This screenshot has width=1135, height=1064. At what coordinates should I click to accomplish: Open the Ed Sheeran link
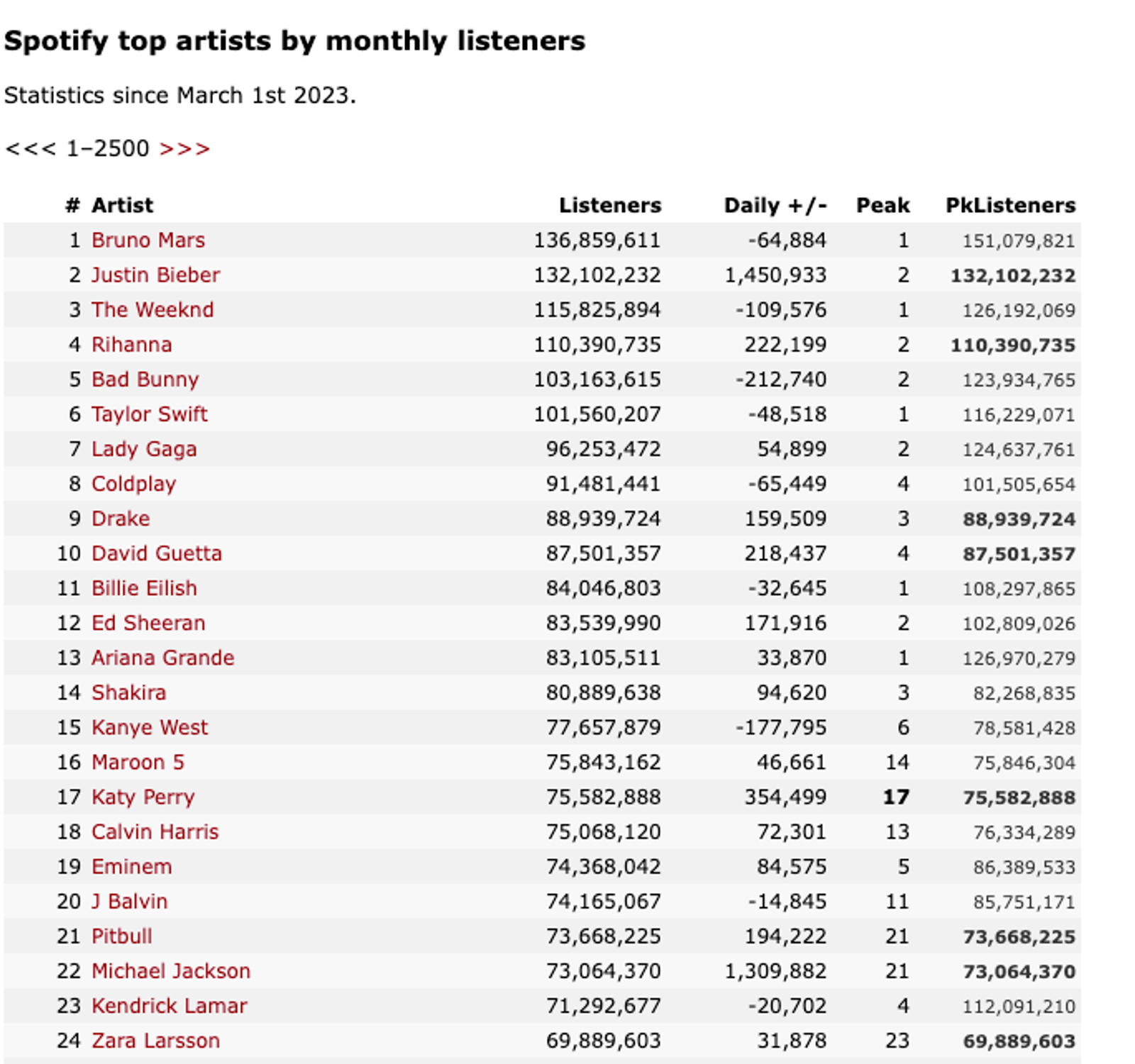point(148,623)
